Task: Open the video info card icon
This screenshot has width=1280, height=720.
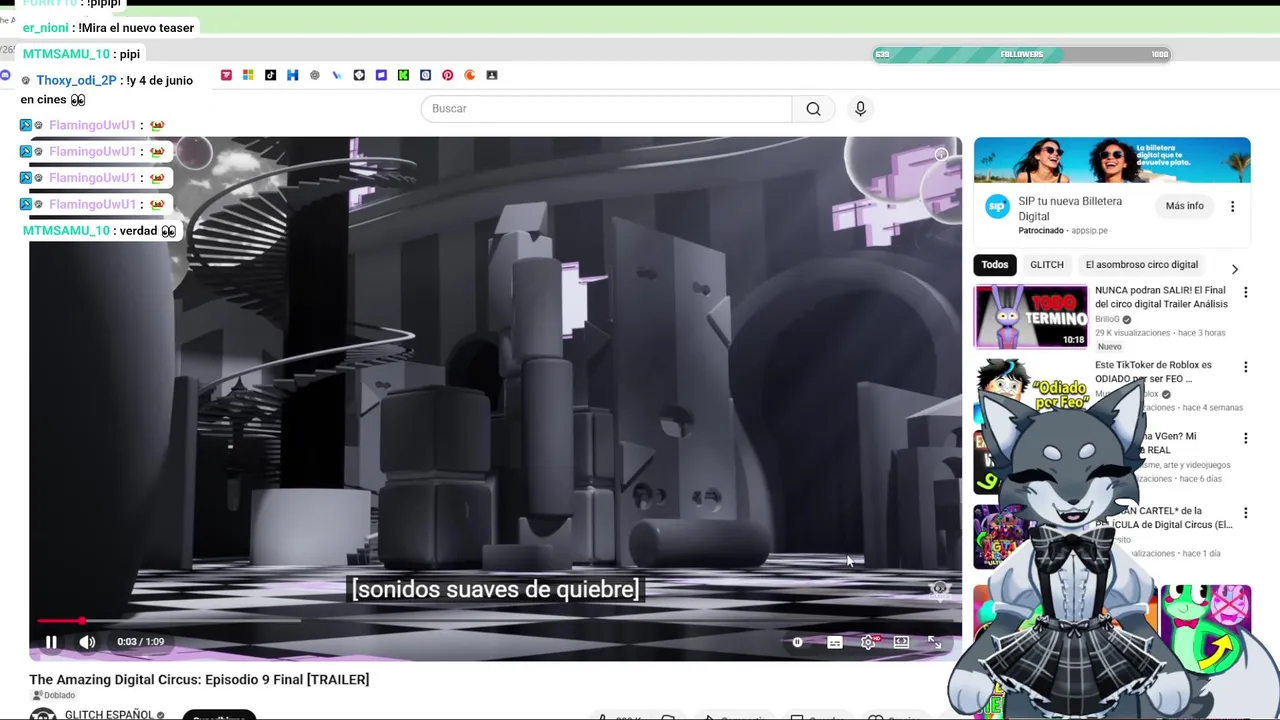Action: click(x=941, y=155)
